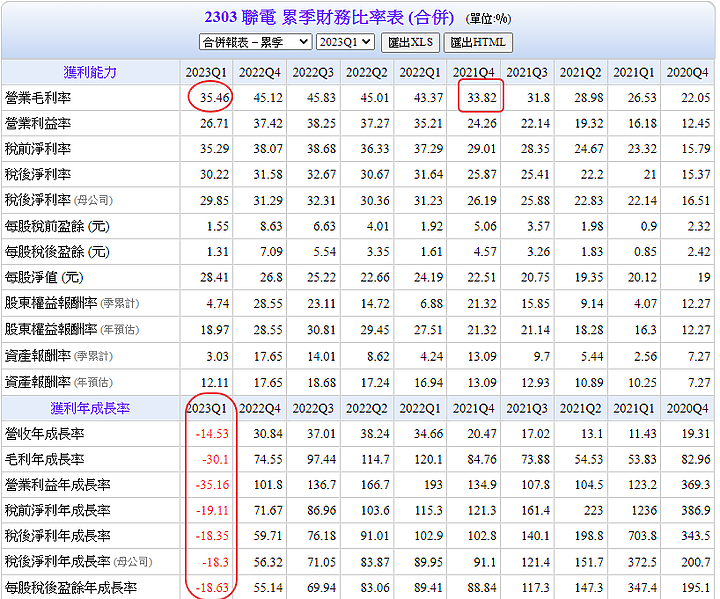The image size is (720, 599).
Task: Click the page title 2303 聯電 累季財務比率表
Action: click(329, 17)
